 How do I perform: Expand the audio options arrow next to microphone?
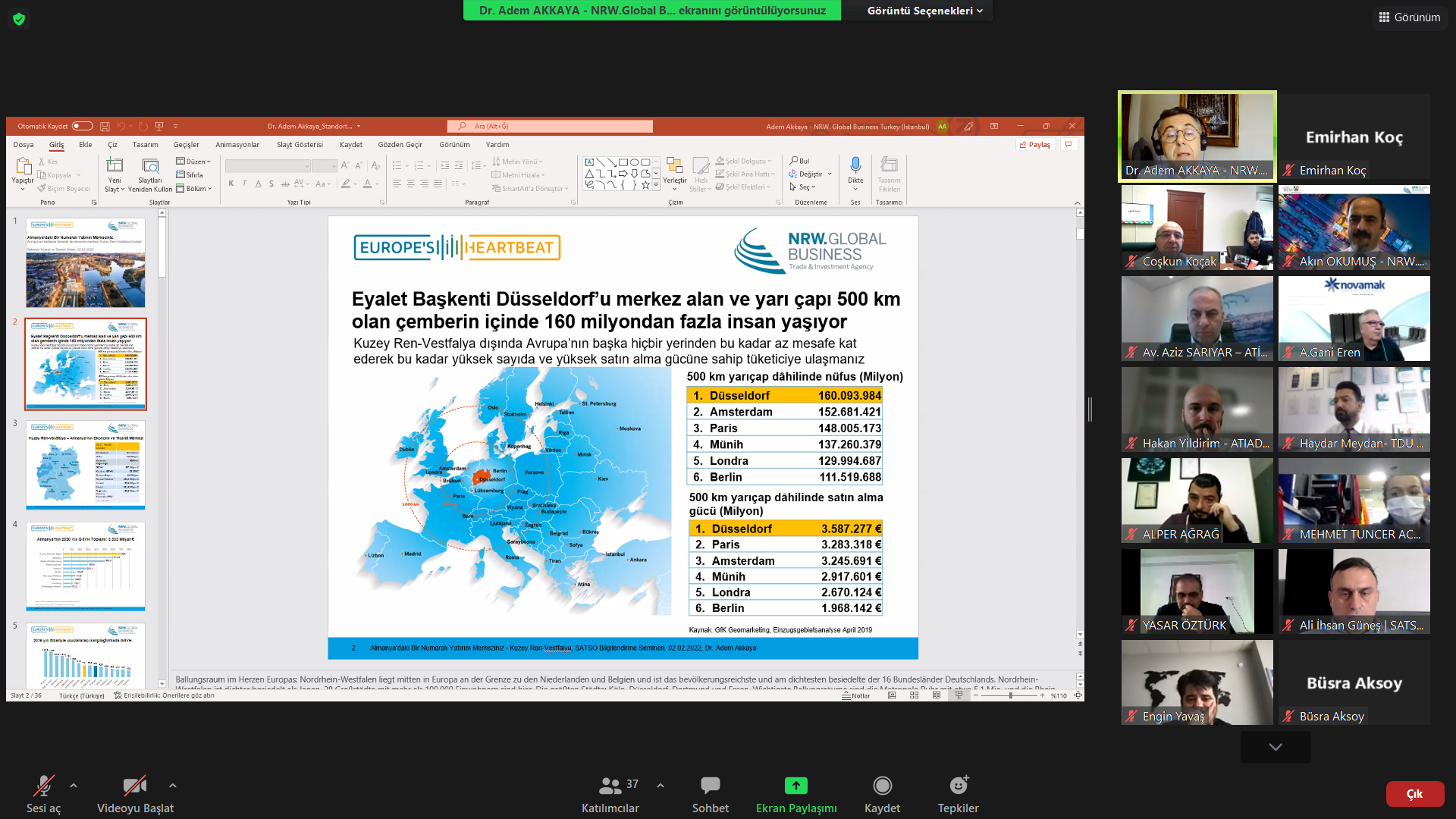[74, 786]
